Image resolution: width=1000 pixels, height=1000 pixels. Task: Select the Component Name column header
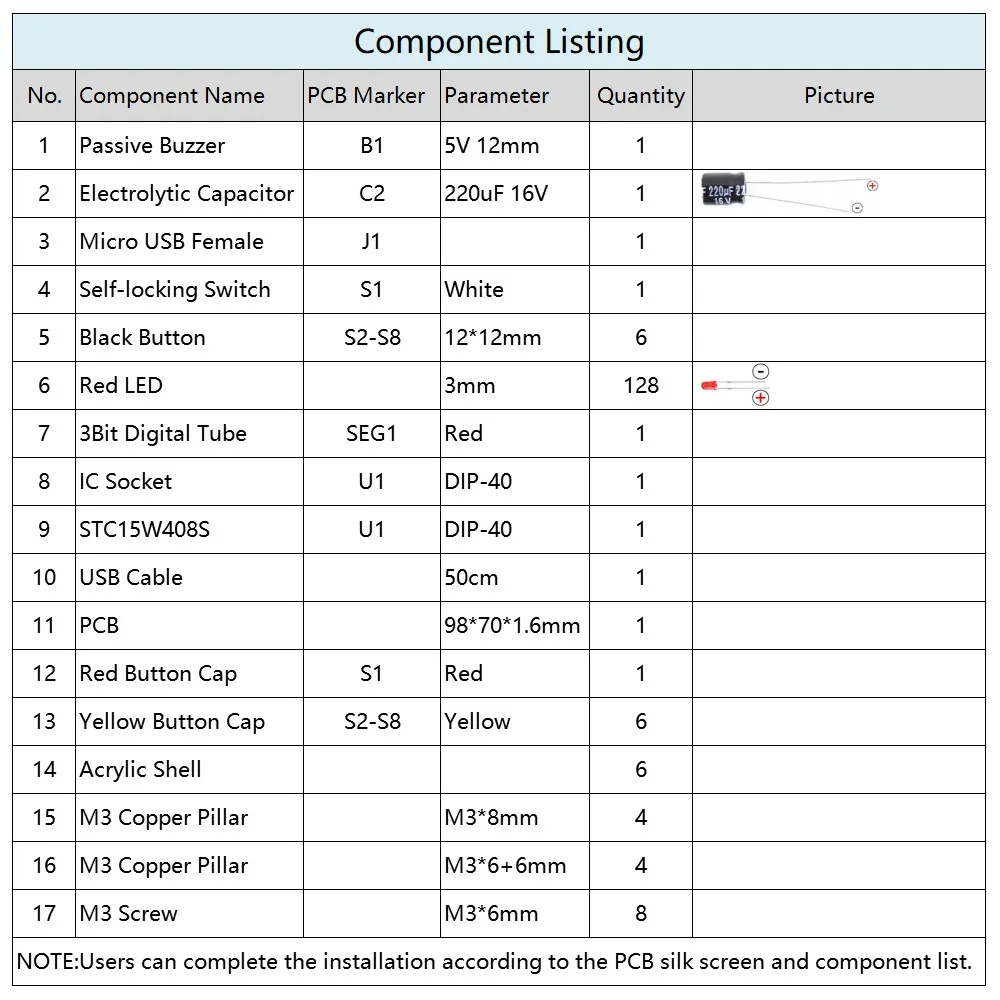point(172,96)
